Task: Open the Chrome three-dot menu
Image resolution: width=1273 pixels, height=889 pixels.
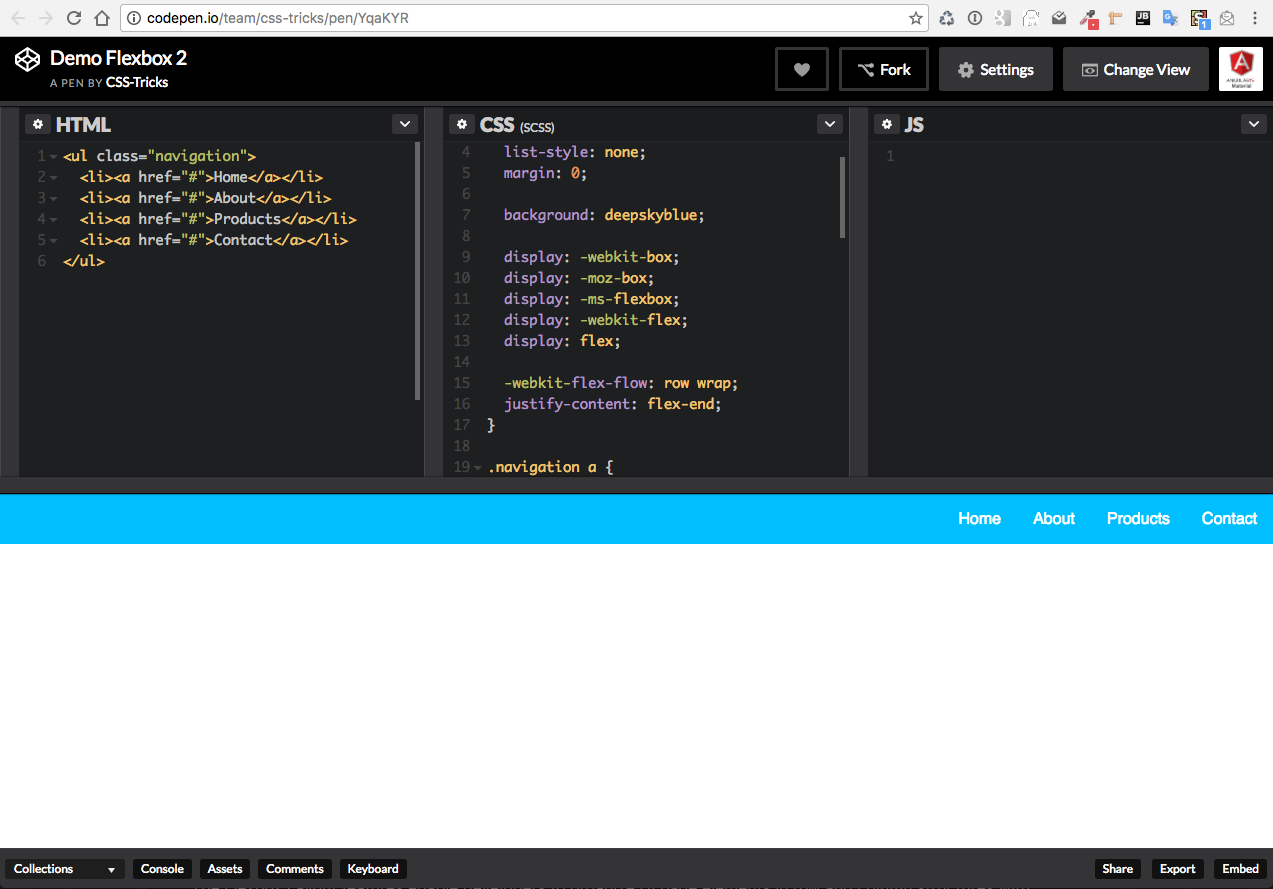Action: pyautogui.click(x=1256, y=17)
